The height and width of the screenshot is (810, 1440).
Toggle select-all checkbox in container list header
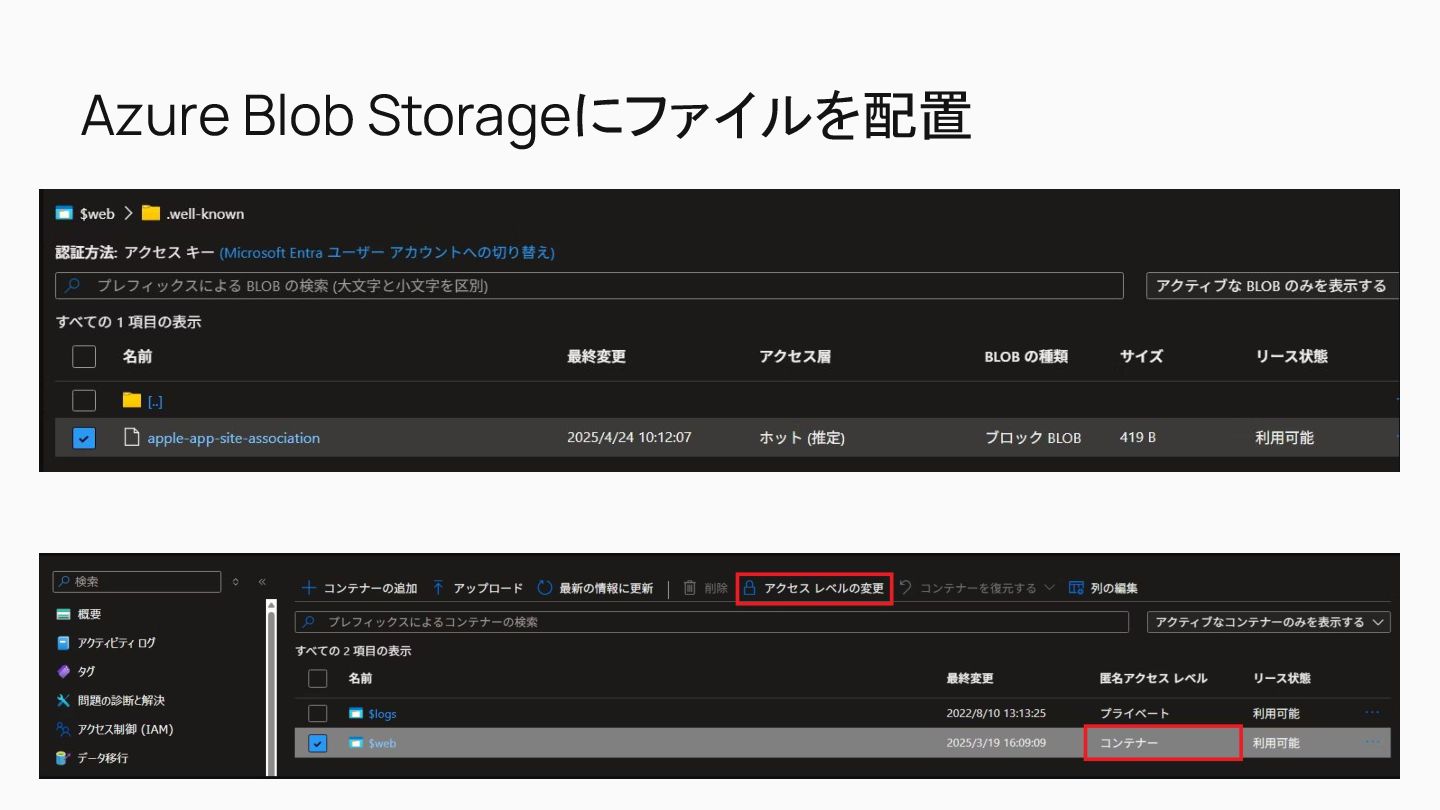(318, 678)
